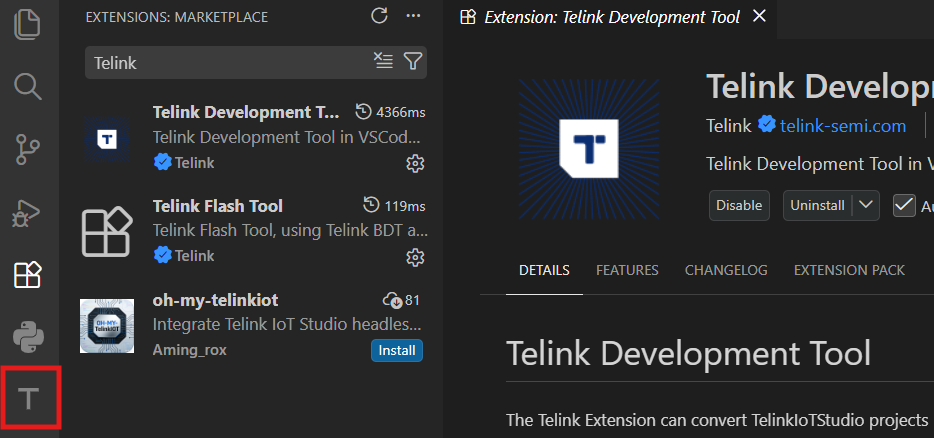Open the filter extensions menu

(413, 61)
